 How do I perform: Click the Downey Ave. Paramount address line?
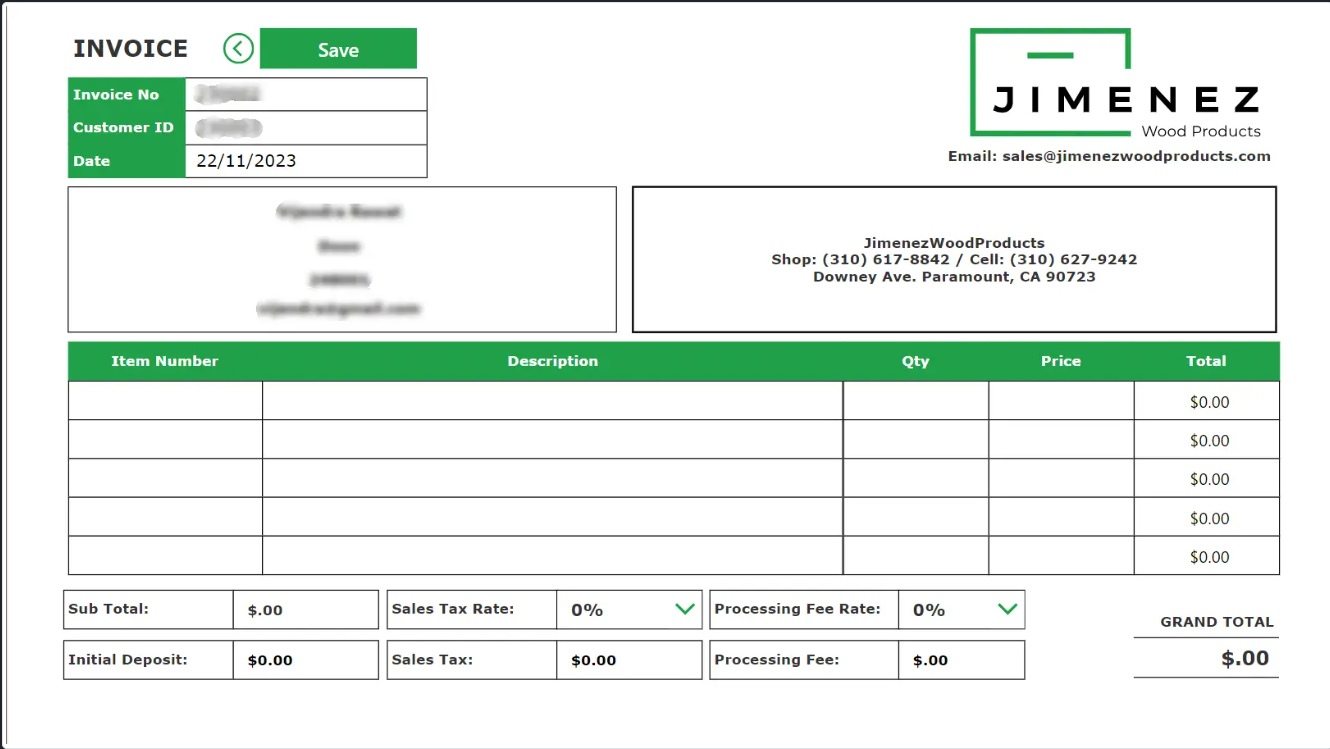click(x=954, y=277)
